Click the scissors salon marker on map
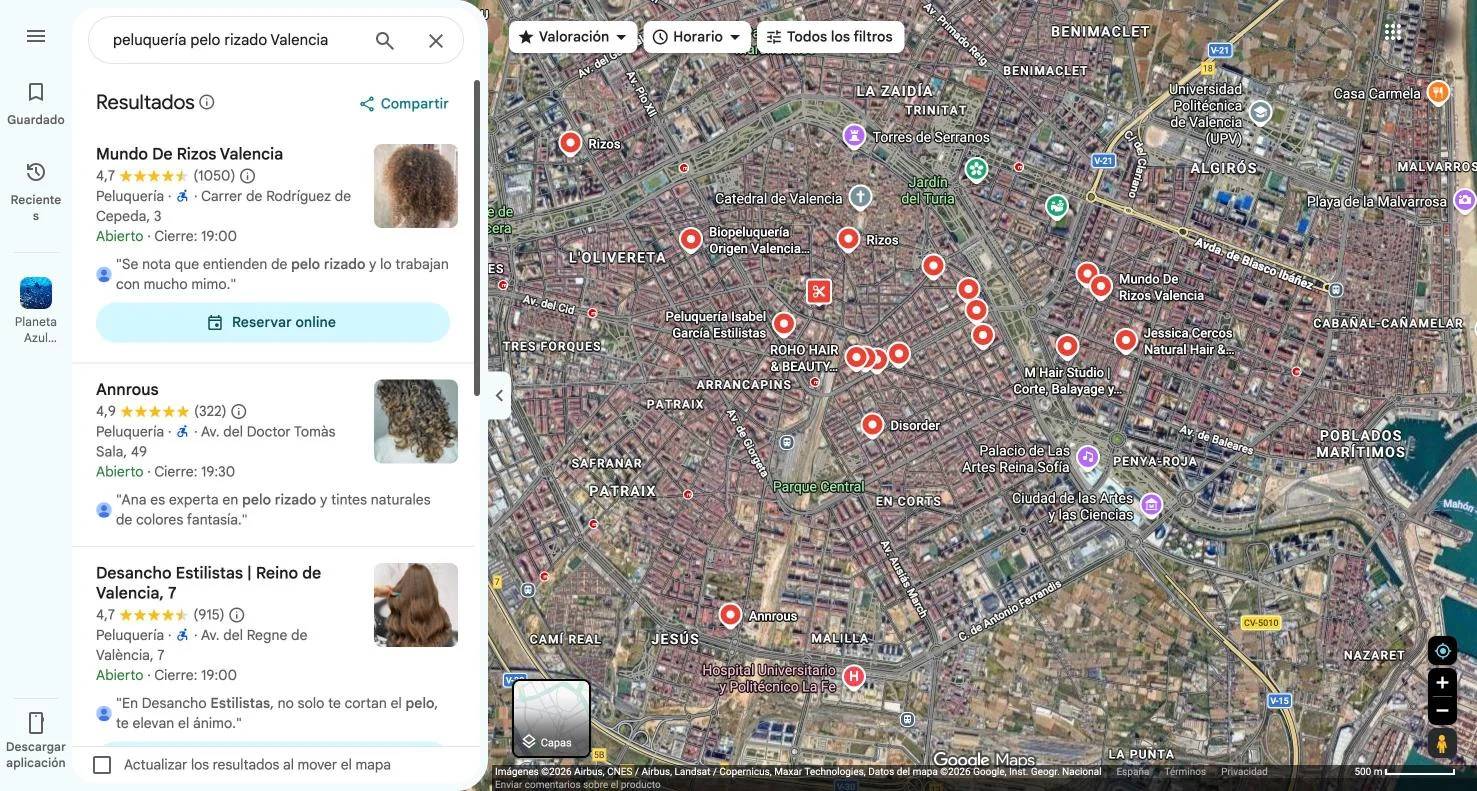This screenshot has height=791, width=1477. 819,292
